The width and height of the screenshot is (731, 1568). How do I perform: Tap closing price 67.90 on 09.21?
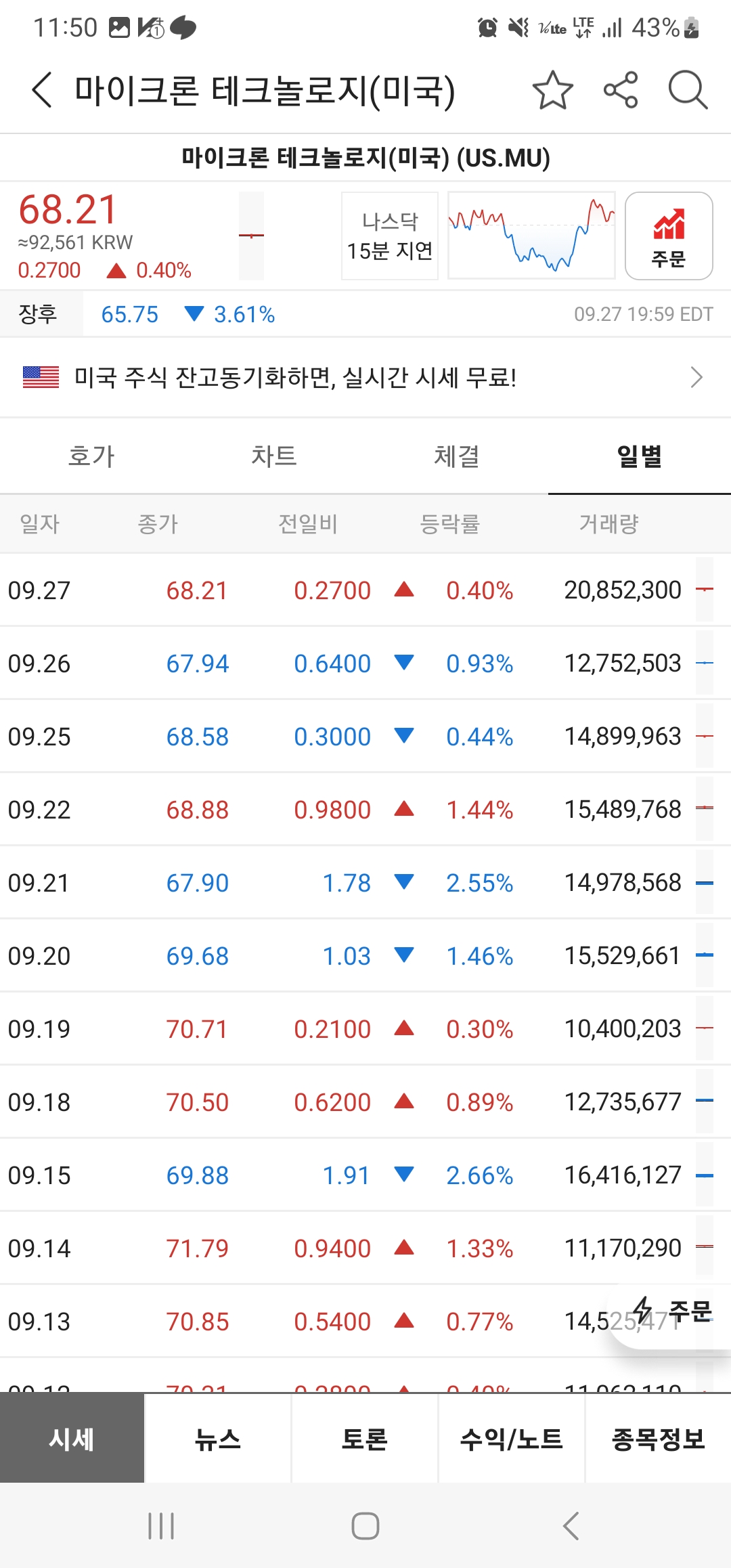click(198, 883)
